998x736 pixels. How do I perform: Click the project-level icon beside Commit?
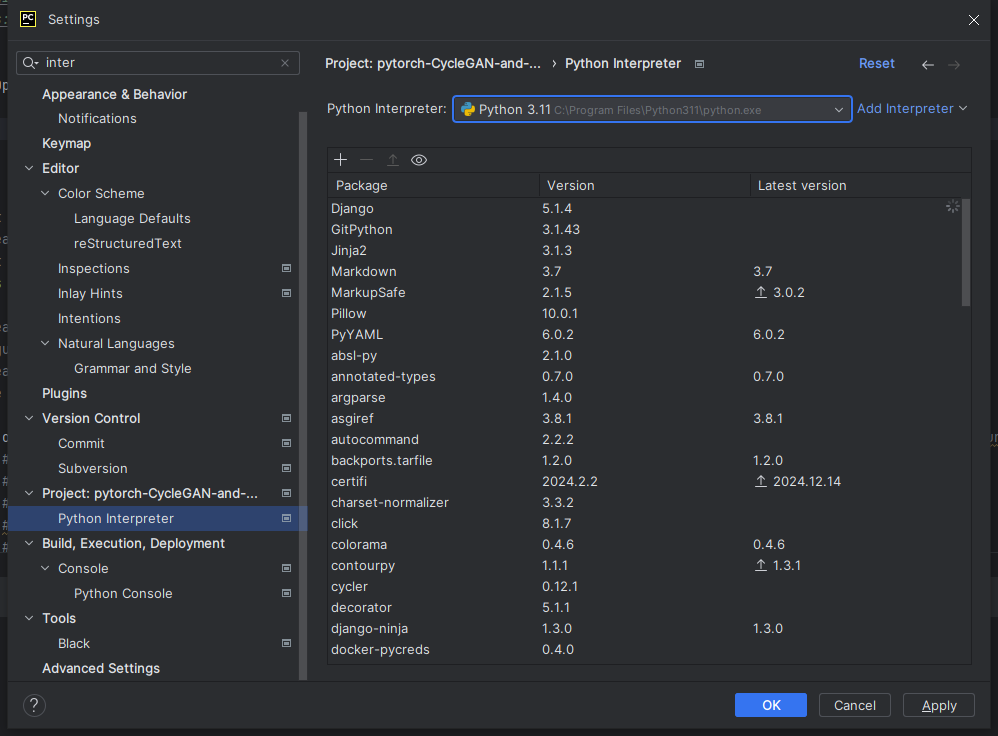pyautogui.click(x=286, y=443)
